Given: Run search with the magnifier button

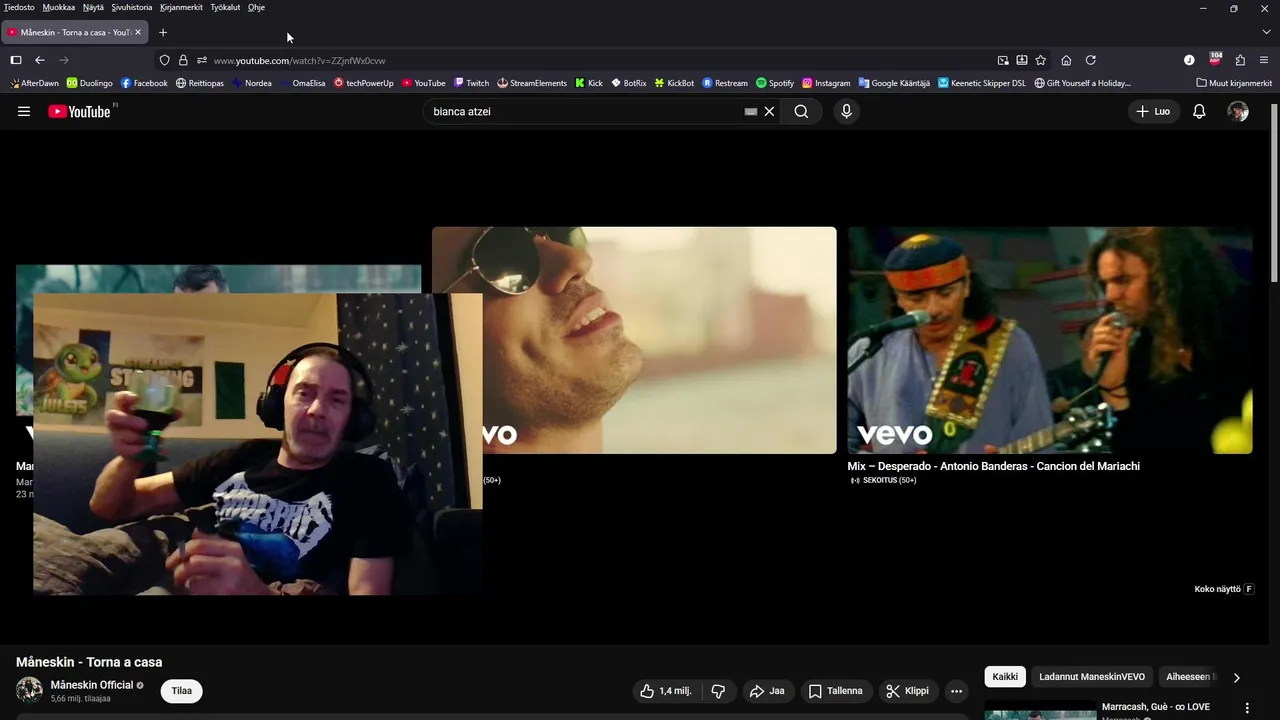Looking at the screenshot, I should pos(801,112).
